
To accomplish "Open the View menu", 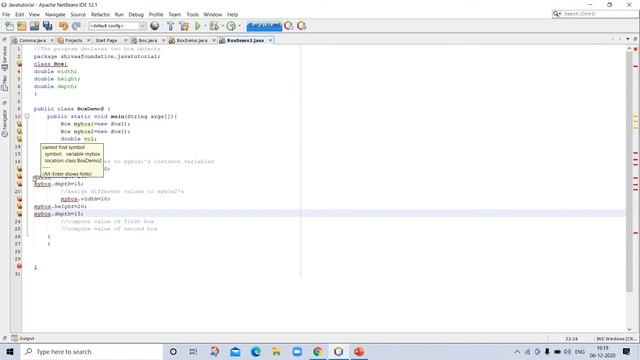I will 34,14.
